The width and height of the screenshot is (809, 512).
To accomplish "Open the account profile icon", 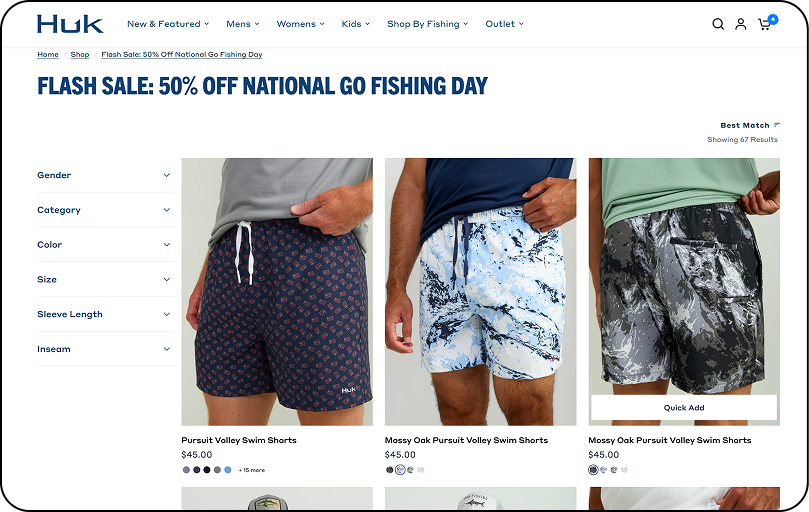I will (741, 24).
